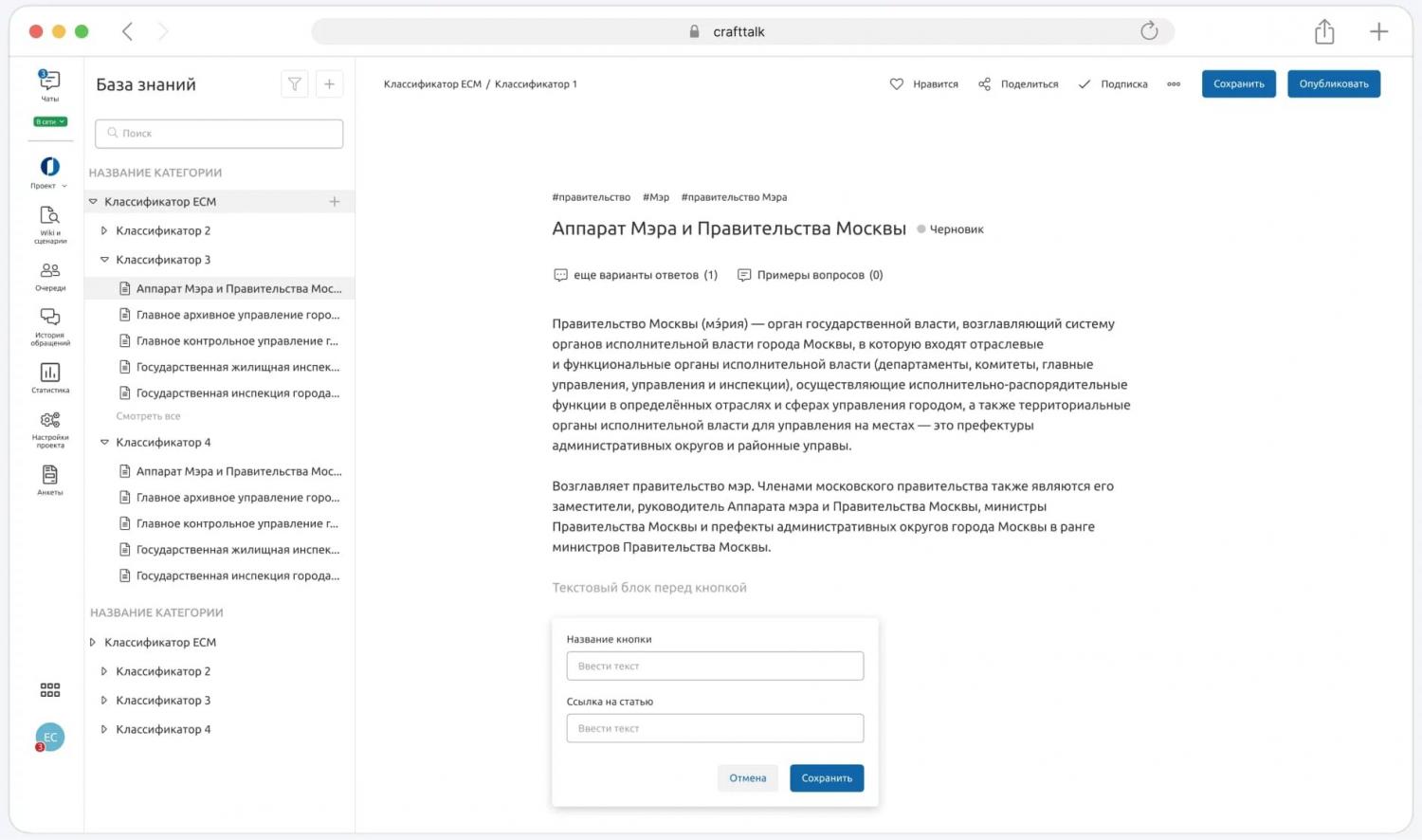Expand Классификатор 2 under first category
1422x840 pixels.
pos(104,230)
